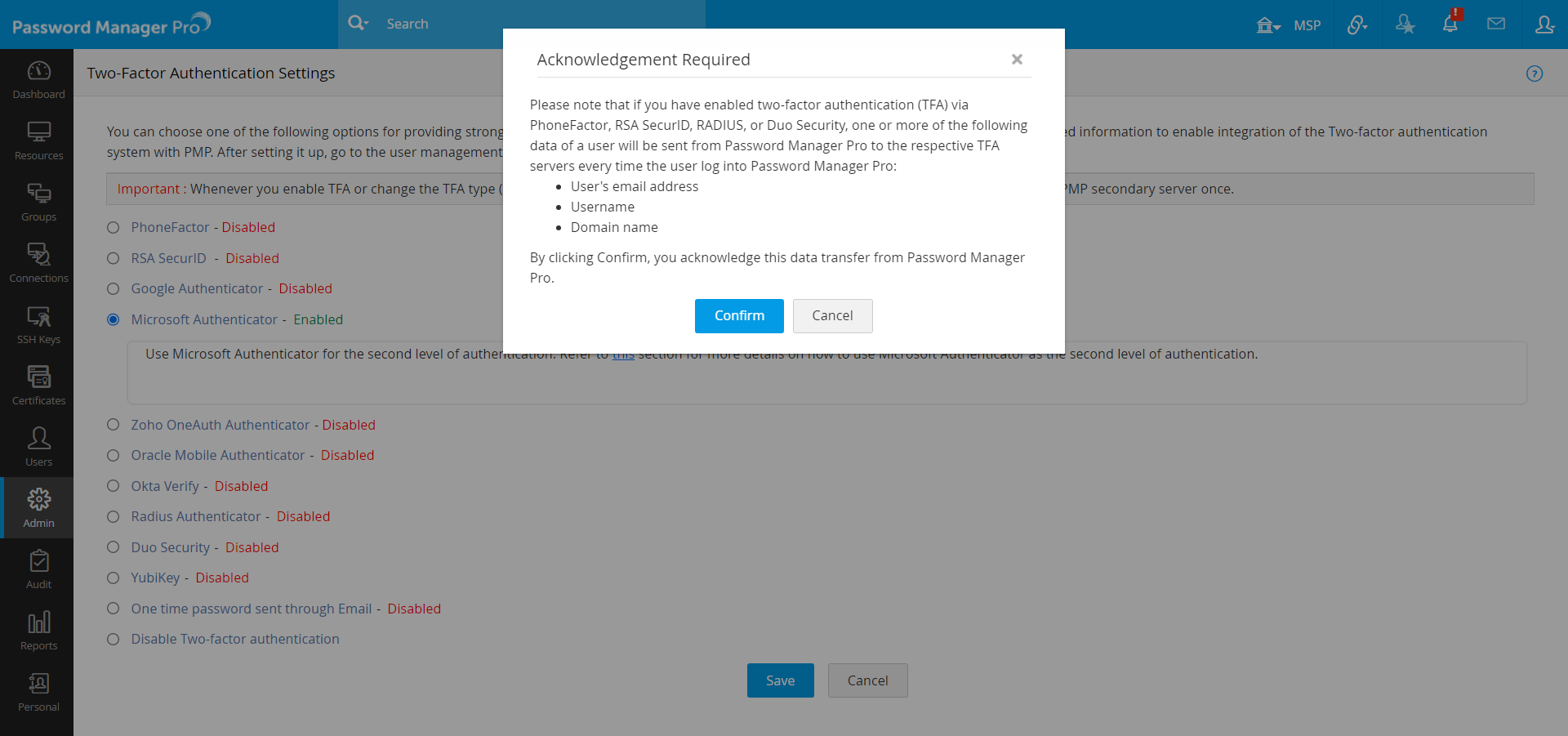Open the Dashboard sidebar icon
The image size is (1568, 736).
[x=38, y=79]
